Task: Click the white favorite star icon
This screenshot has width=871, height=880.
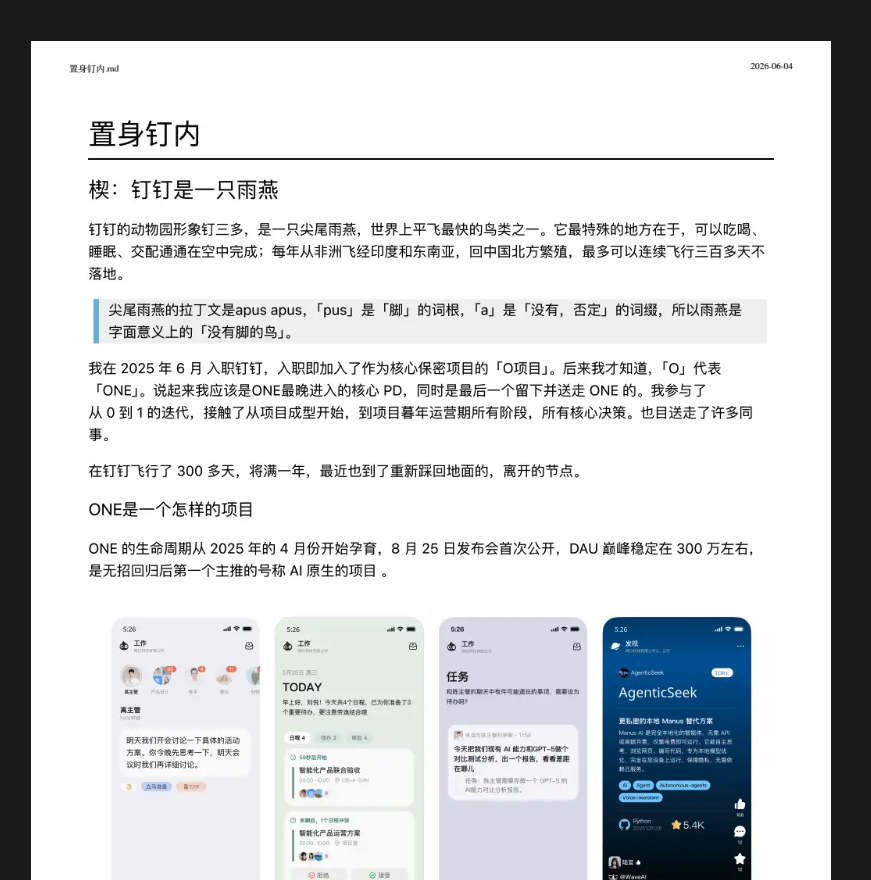Action: point(740,859)
